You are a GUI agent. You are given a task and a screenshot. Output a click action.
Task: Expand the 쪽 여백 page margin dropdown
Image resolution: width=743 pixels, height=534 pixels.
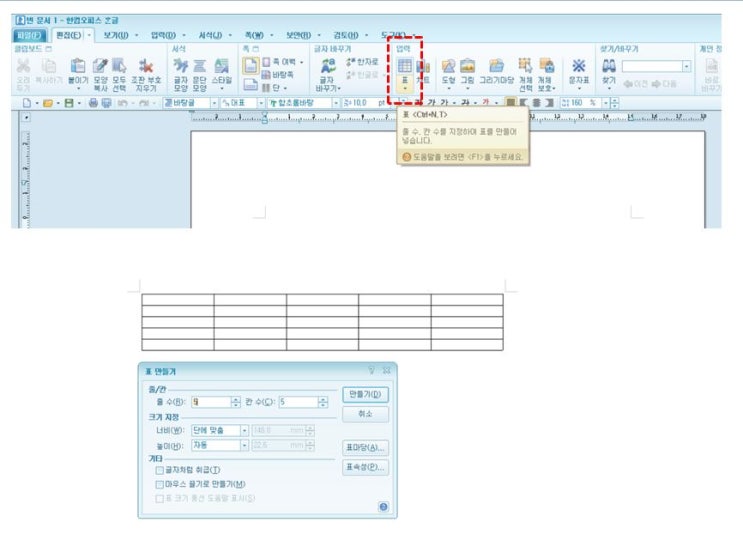point(301,62)
